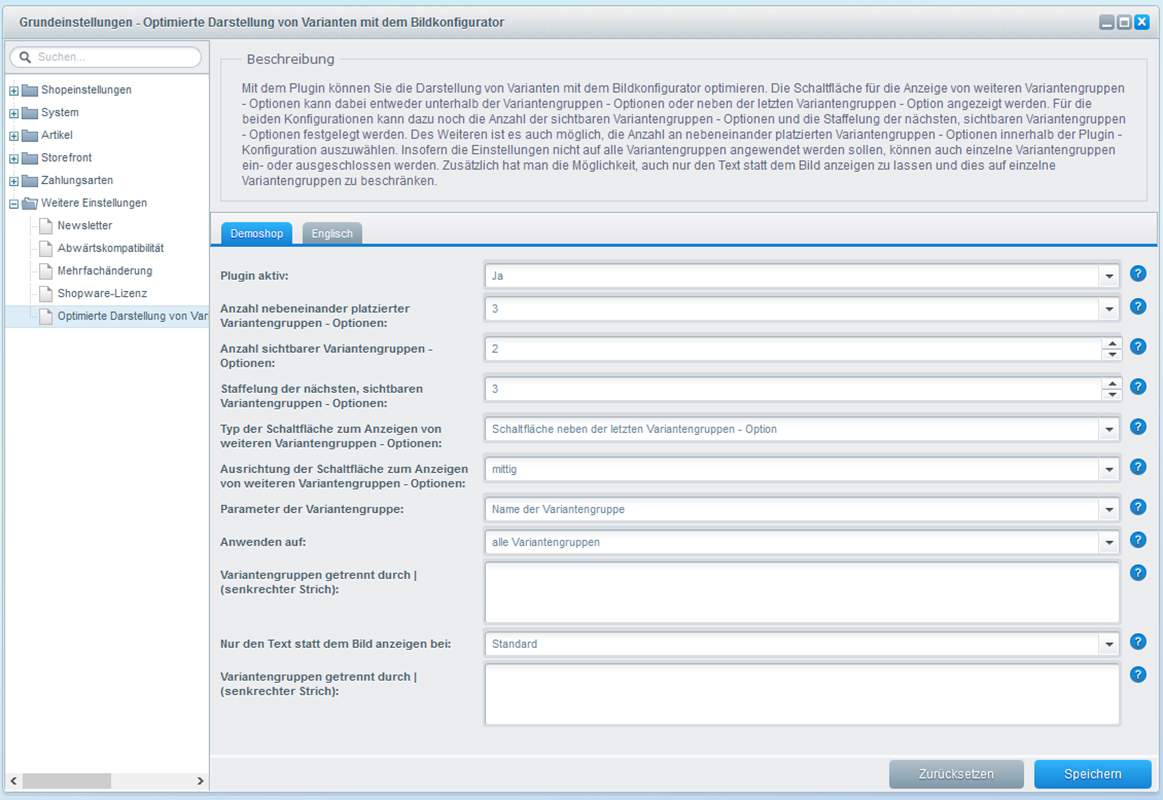
Task: Expand the Artikel tree node
Action: point(13,136)
